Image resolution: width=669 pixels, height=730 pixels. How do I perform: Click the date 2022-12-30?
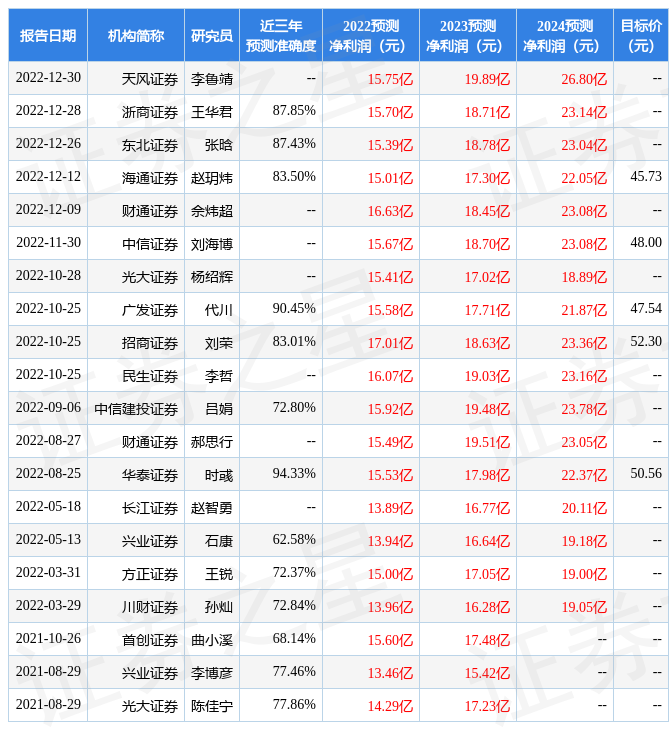(48, 77)
